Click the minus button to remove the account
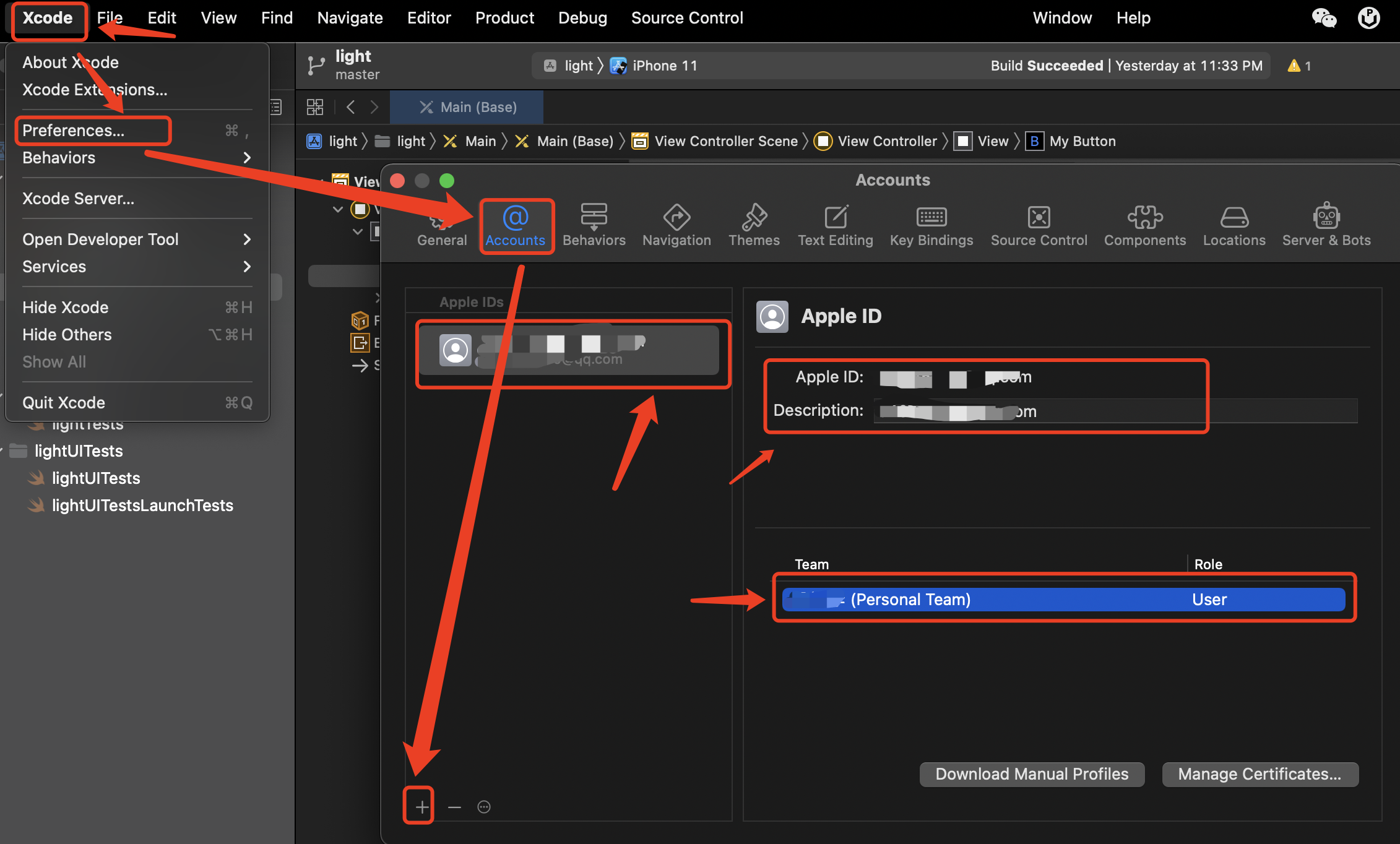 pos(454,806)
